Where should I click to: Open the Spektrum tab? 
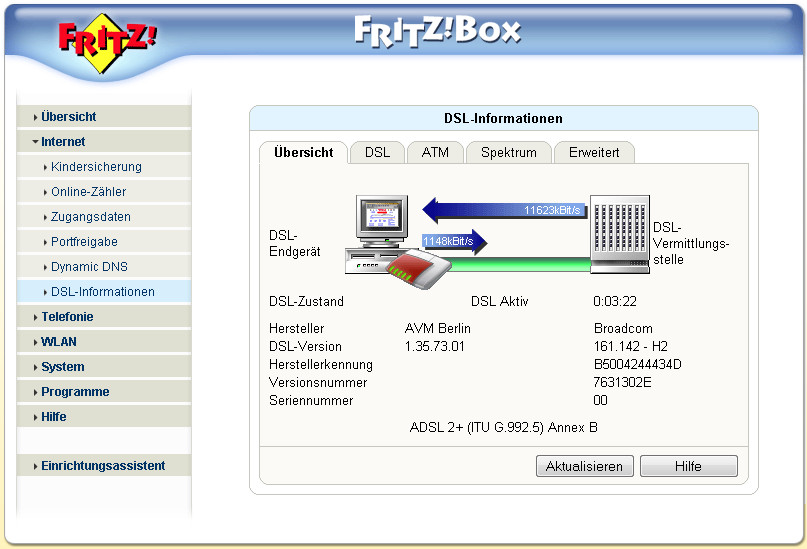(508, 153)
